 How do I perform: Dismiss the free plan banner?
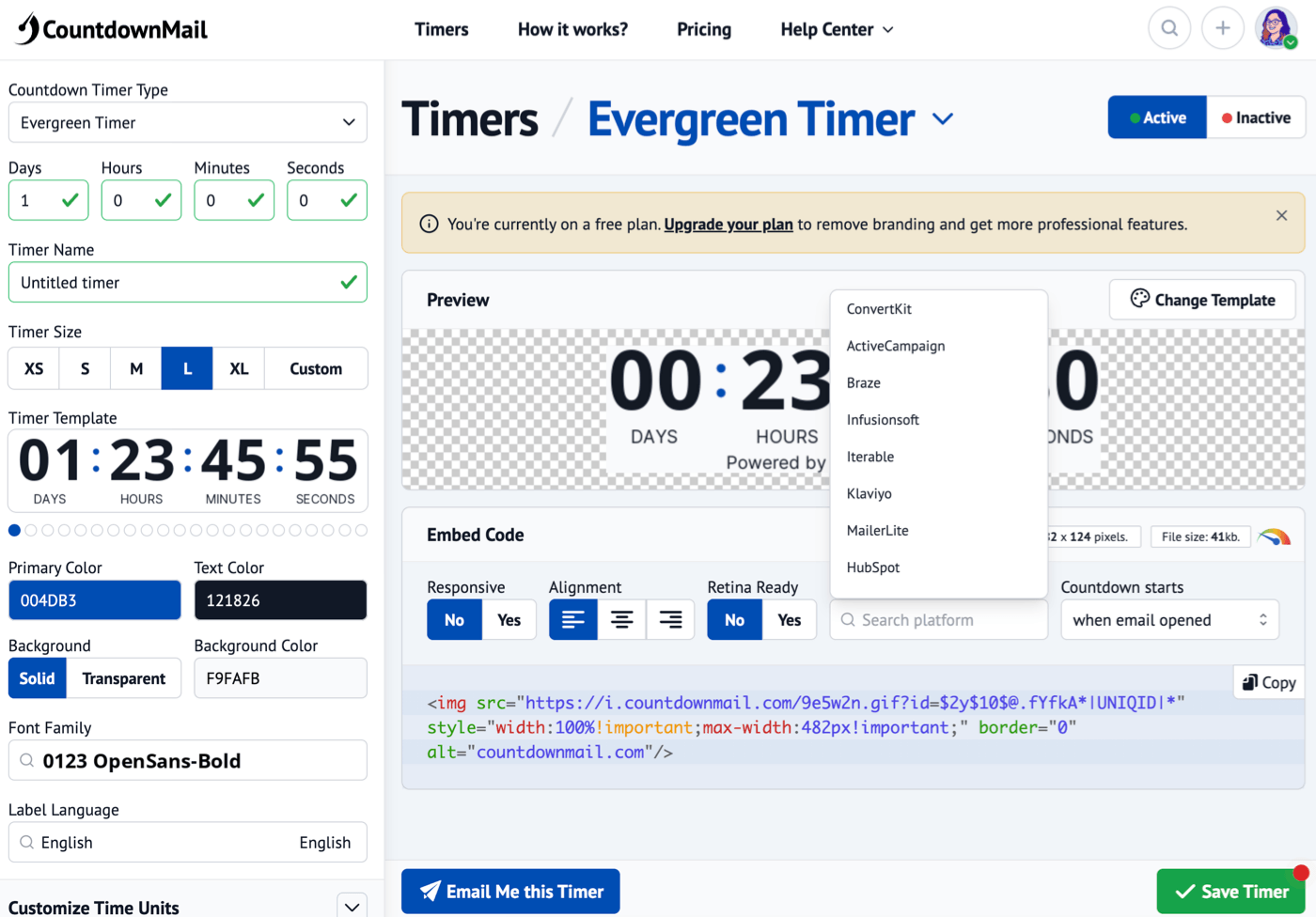(1281, 215)
